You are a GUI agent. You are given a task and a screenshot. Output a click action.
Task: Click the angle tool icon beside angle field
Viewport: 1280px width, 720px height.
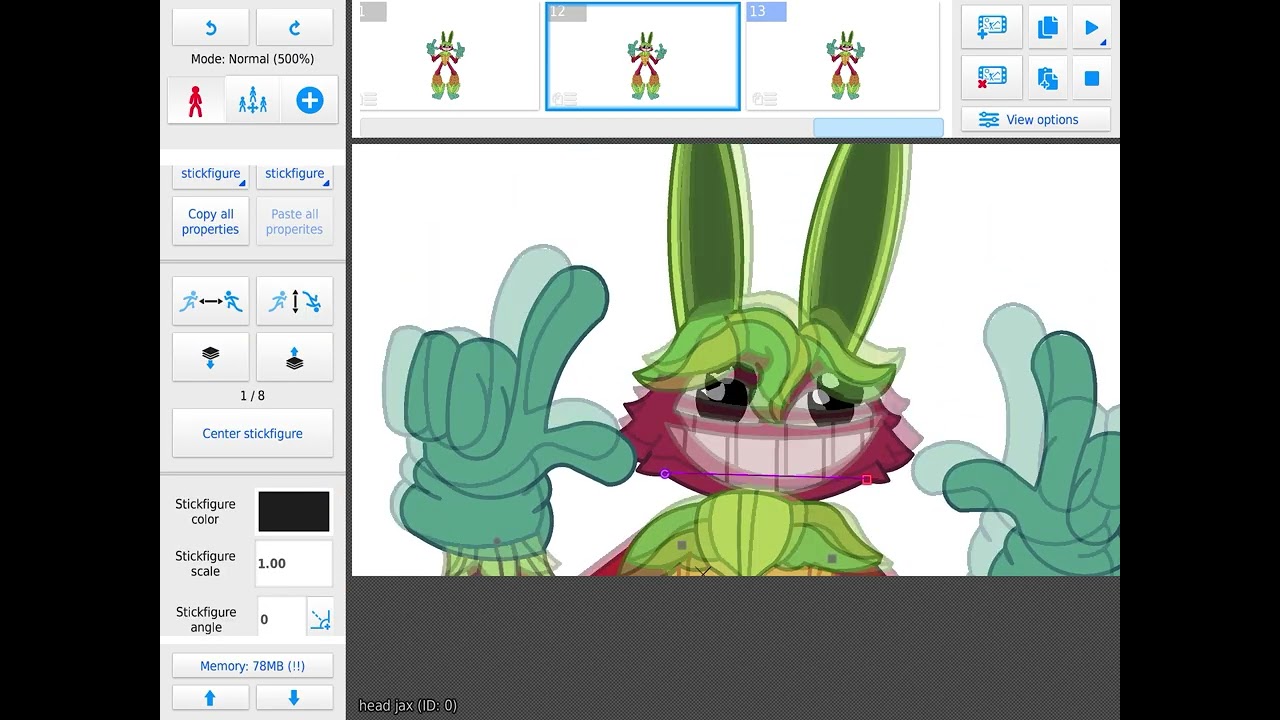pos(320,620)
